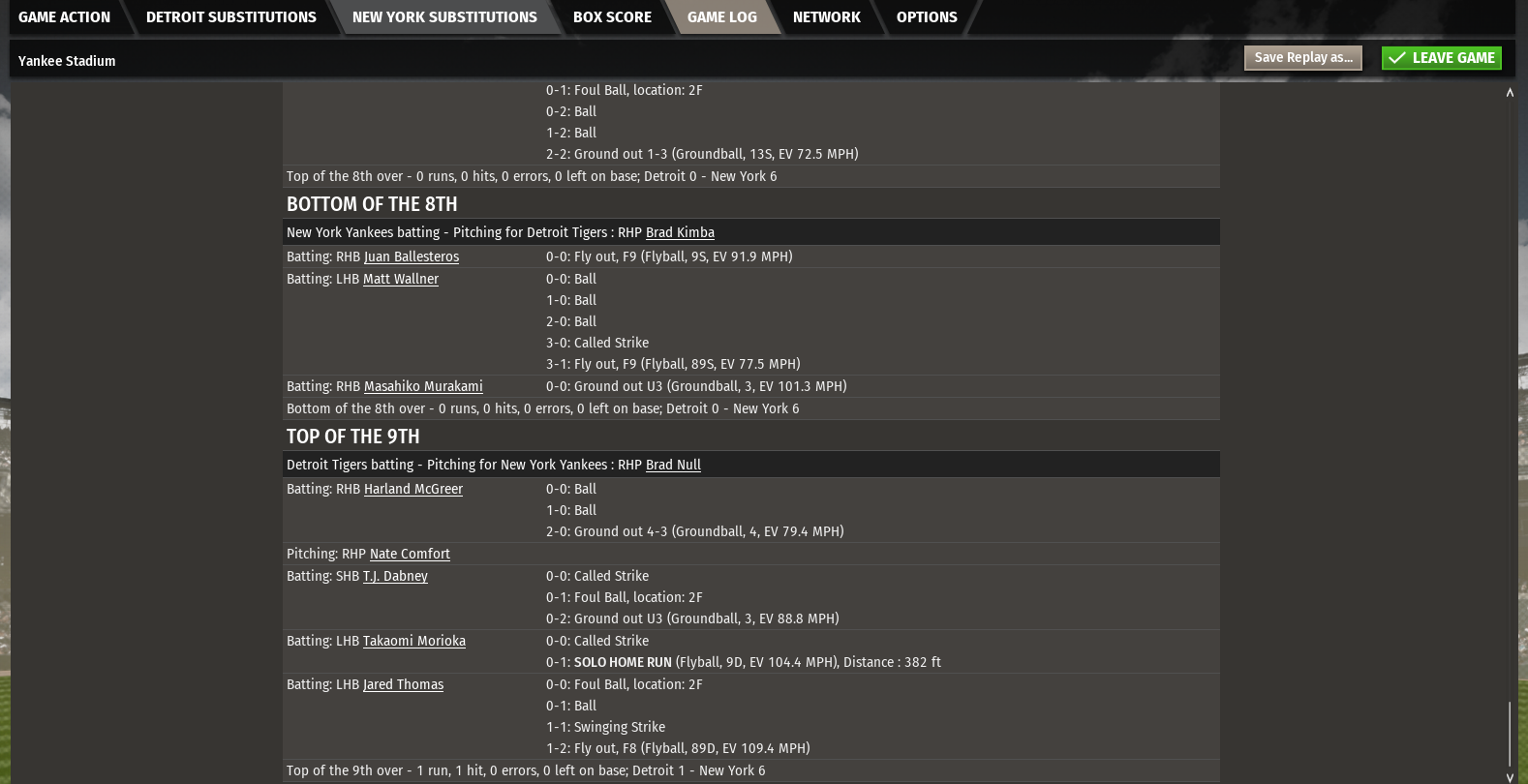Click the game log scrollbar thumb
The width and height of the screenshot is (1528, 784).
pyautogui.click(x=1510, y=734)
